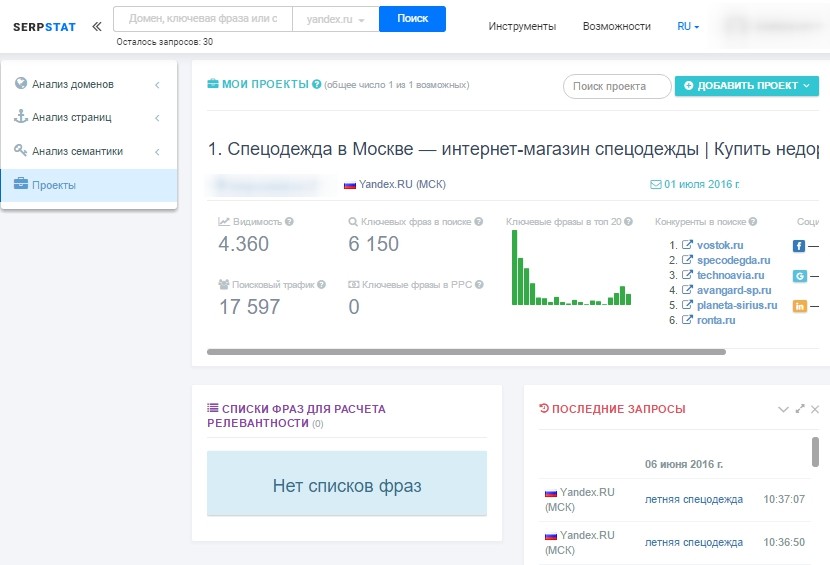Collapse sidebar with double-chevron icon
This screenshot has height=565, width=830.
pyautogui.click(x=96, y=26)
